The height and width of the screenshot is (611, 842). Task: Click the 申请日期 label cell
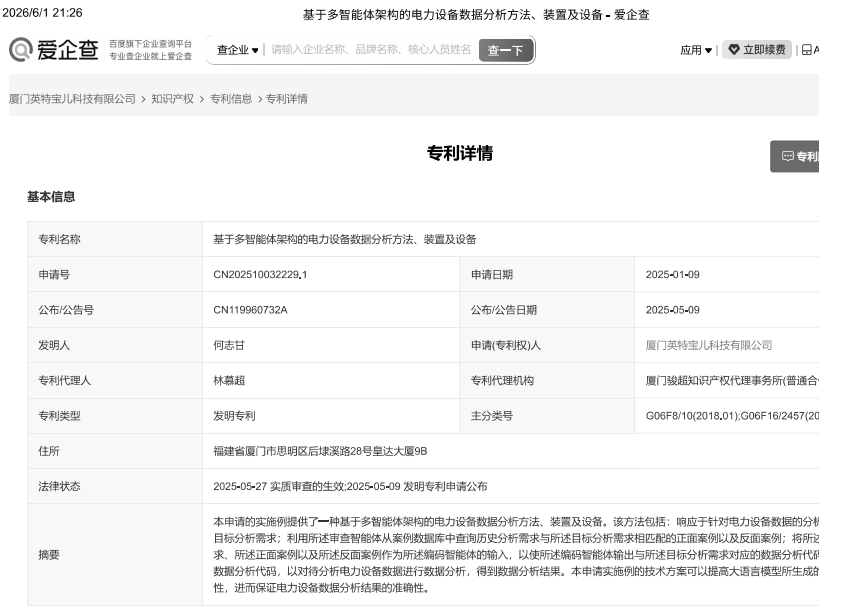[x=547, y=274]
